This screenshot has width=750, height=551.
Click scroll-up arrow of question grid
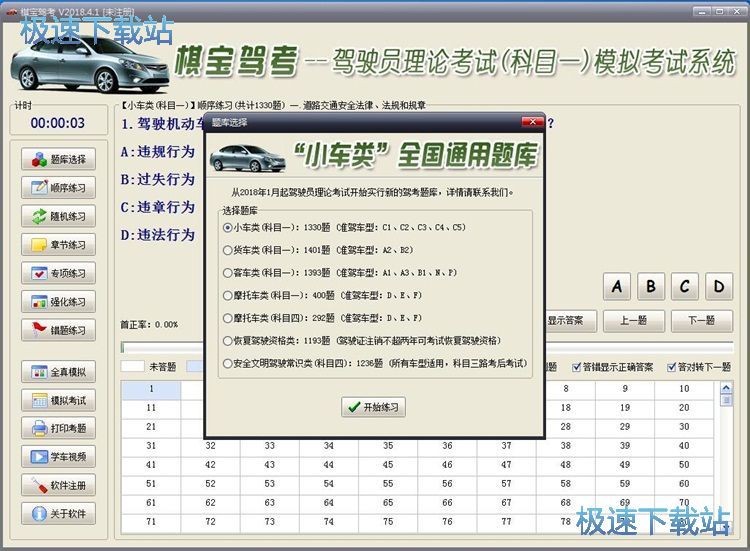tap(724, 389)
